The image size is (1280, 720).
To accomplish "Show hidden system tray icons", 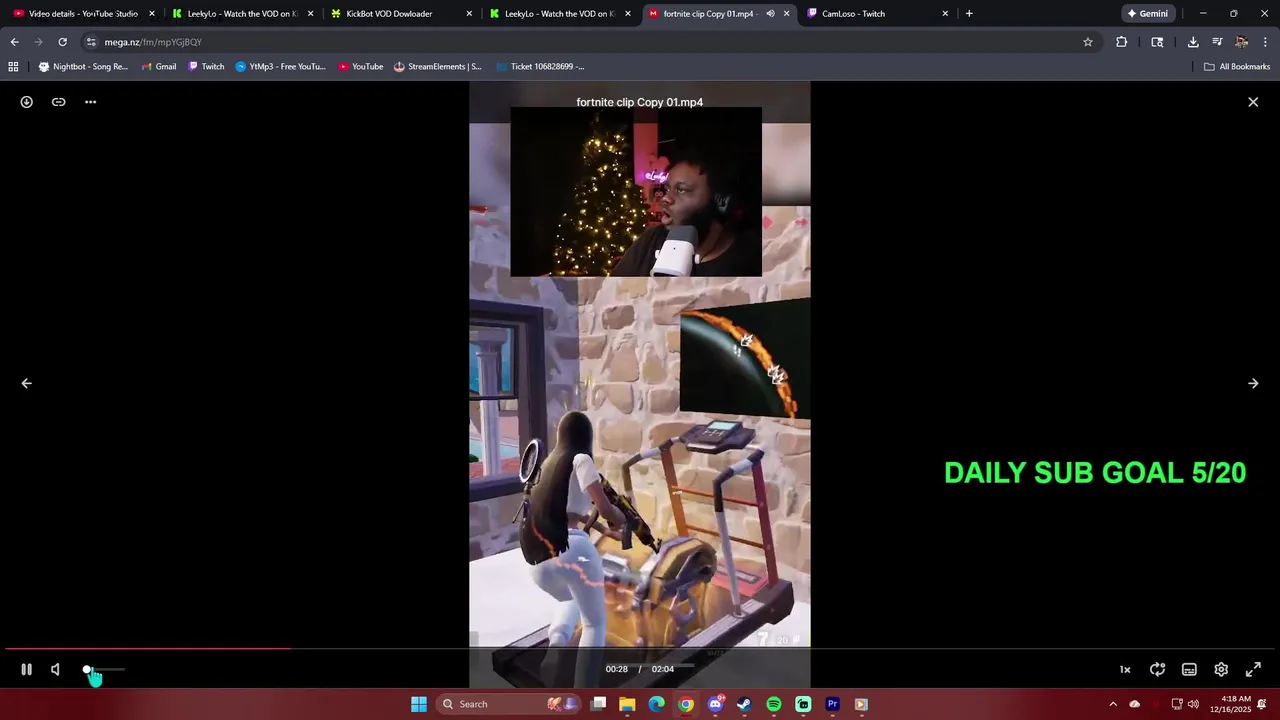I will tap(1113, 704).
